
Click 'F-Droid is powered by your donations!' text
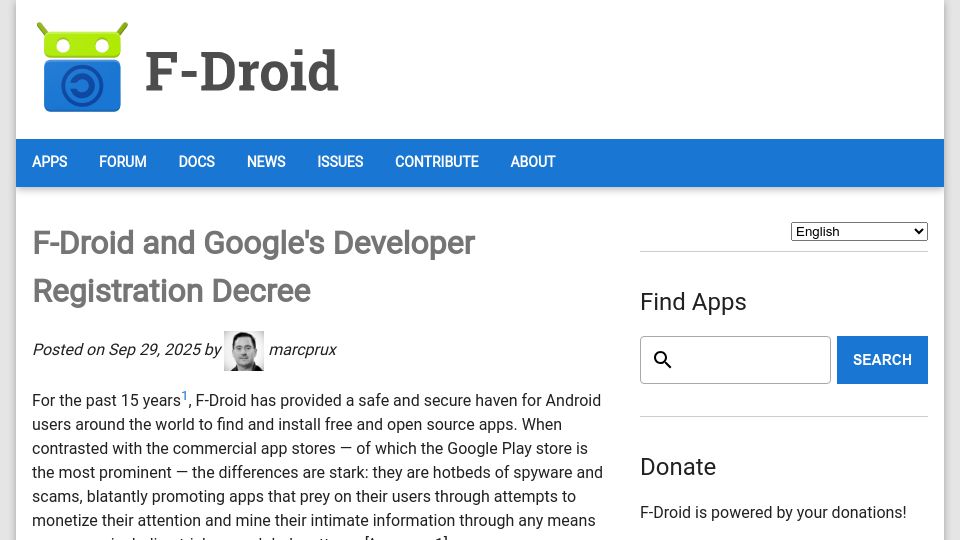(773, 512)
